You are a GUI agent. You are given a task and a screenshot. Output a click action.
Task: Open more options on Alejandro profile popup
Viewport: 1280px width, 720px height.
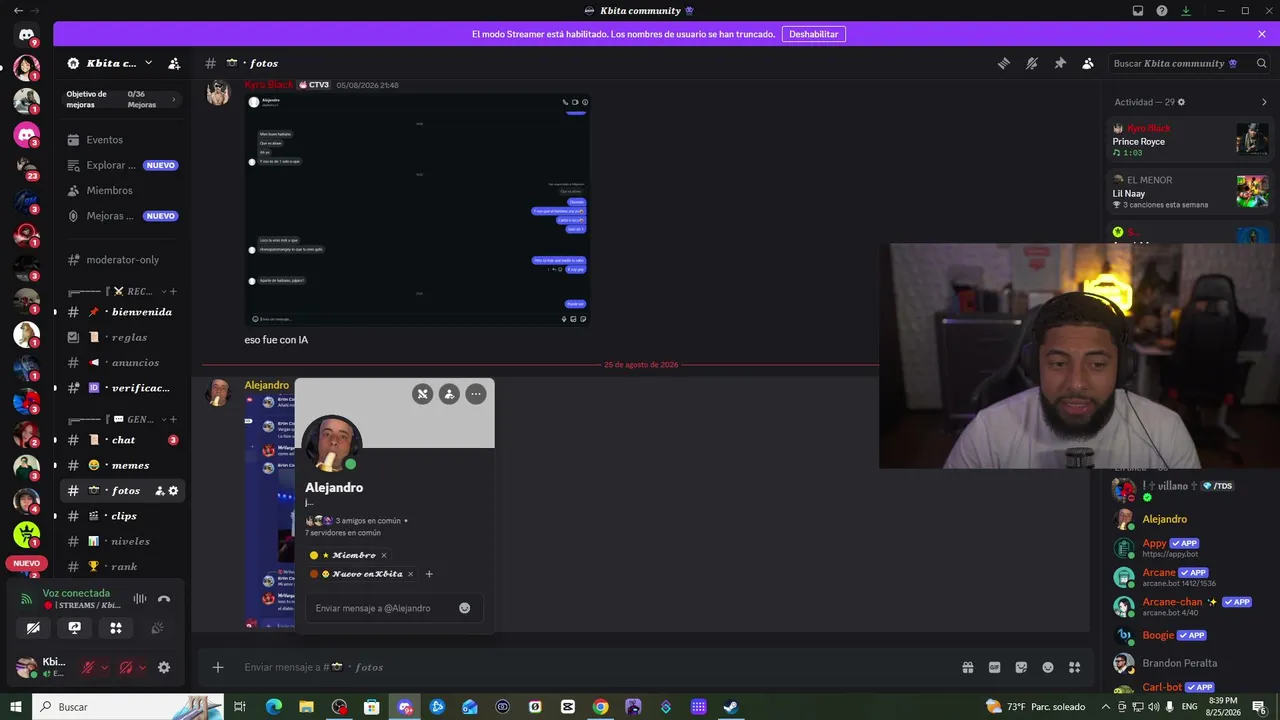point(476,394)
